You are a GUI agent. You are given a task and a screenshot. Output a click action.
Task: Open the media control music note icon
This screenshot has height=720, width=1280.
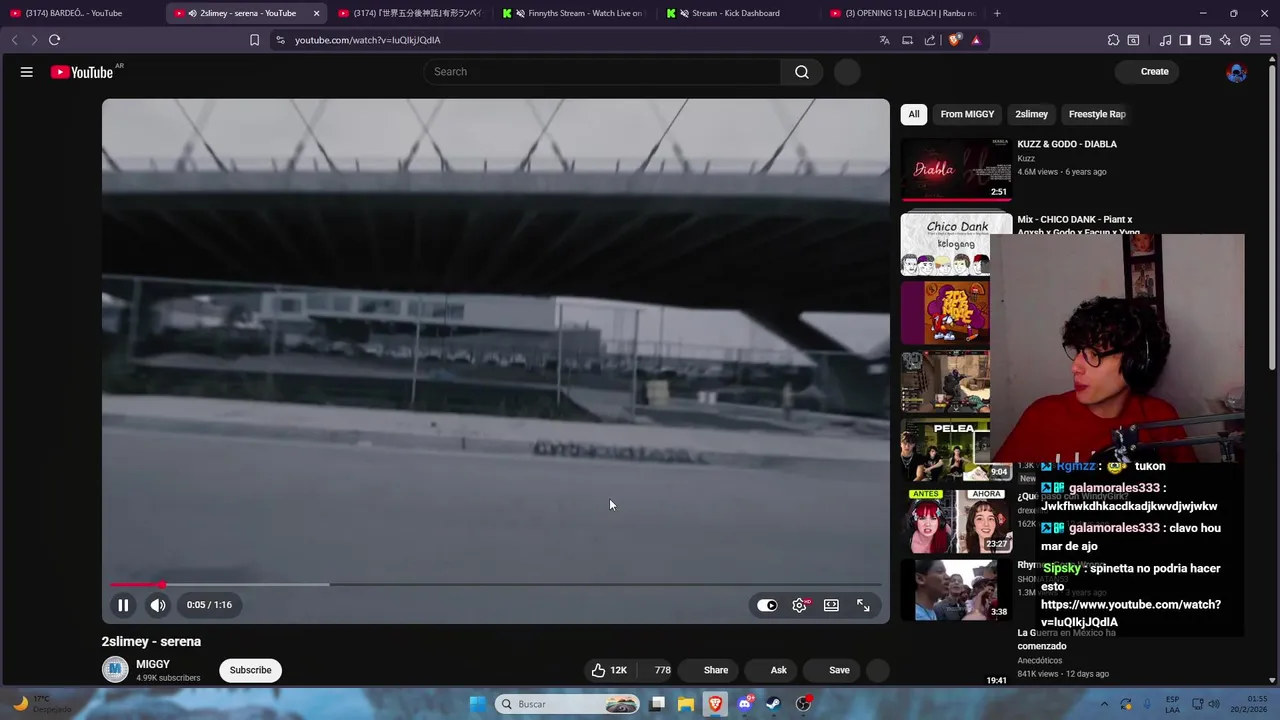[x=1165, y=40]
